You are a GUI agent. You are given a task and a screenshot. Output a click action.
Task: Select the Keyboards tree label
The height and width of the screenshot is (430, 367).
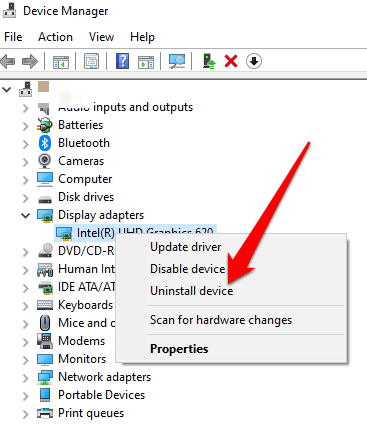pos(85,305)
